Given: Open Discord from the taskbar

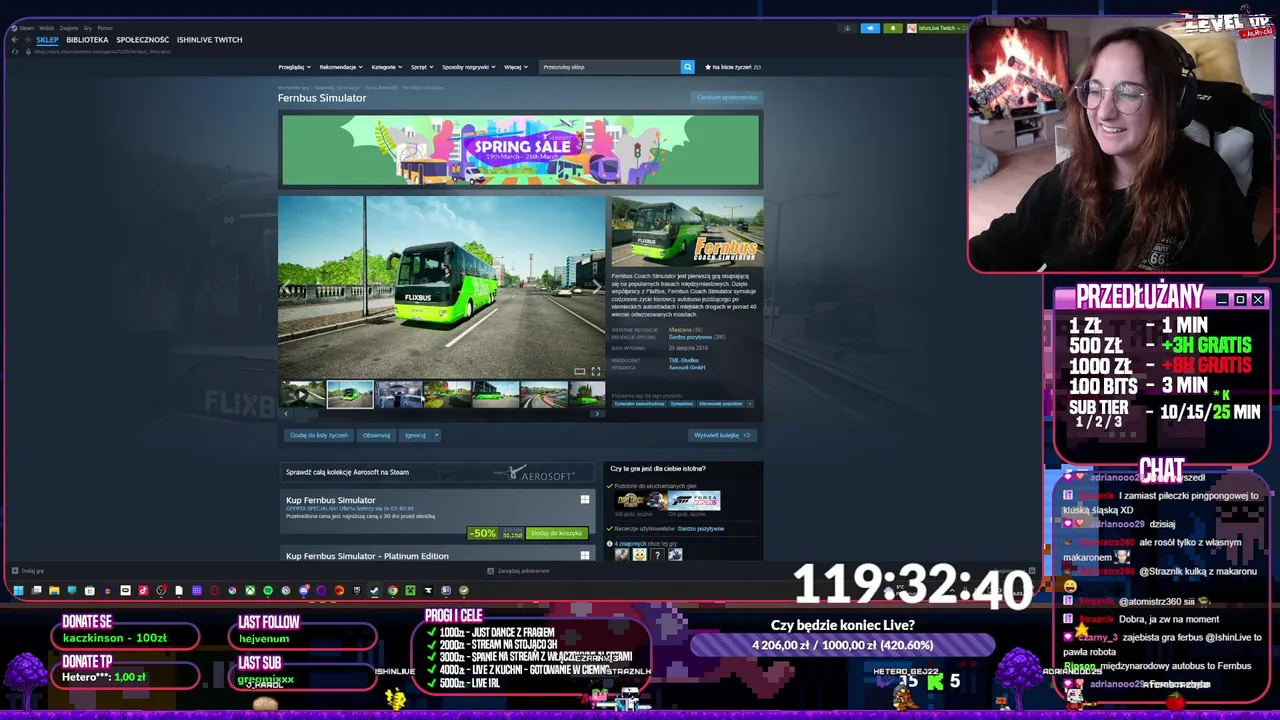Looking at the screenshot, I should 304,590.
